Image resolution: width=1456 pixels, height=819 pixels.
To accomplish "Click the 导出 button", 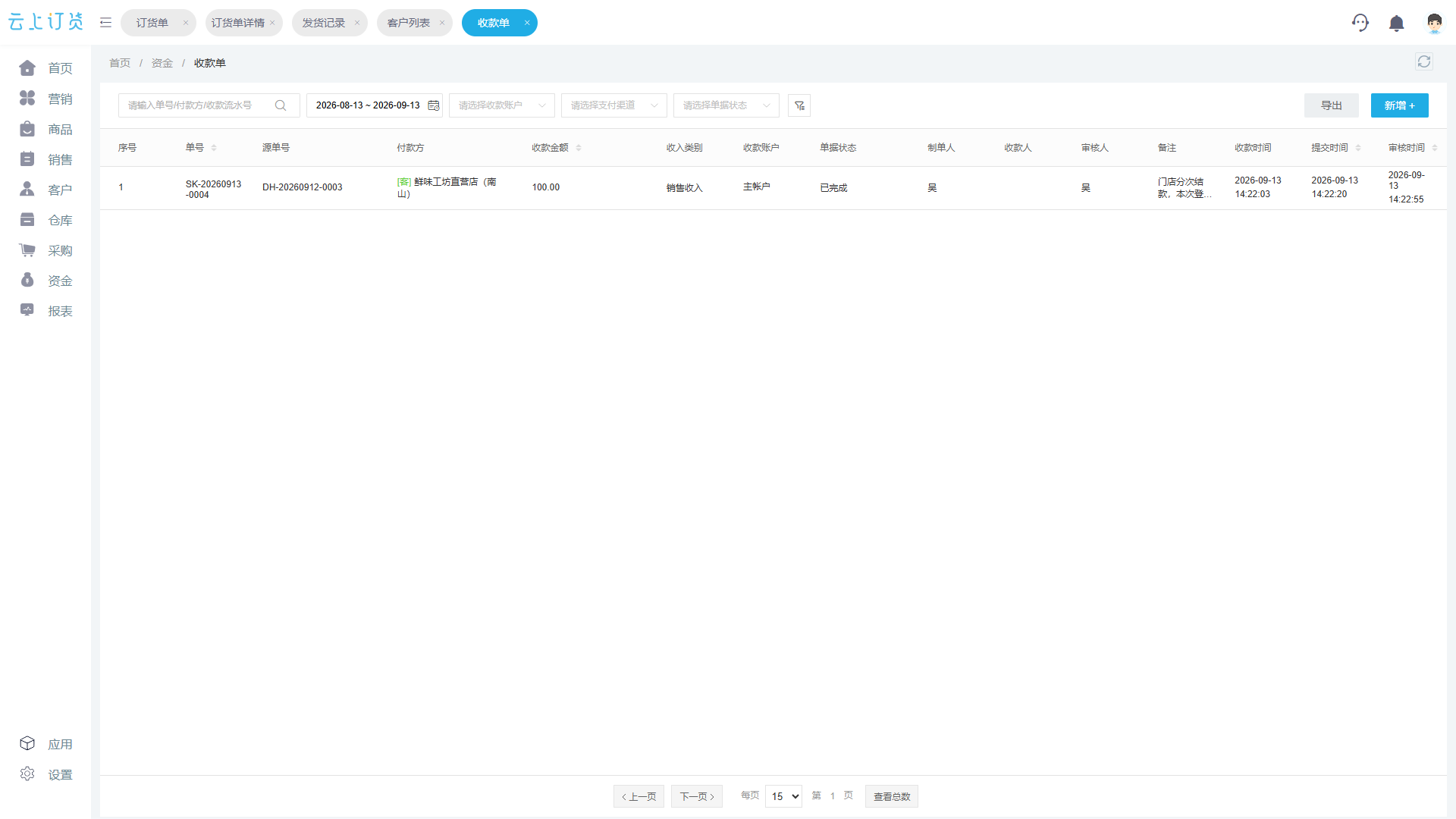I will (1332, 105).
